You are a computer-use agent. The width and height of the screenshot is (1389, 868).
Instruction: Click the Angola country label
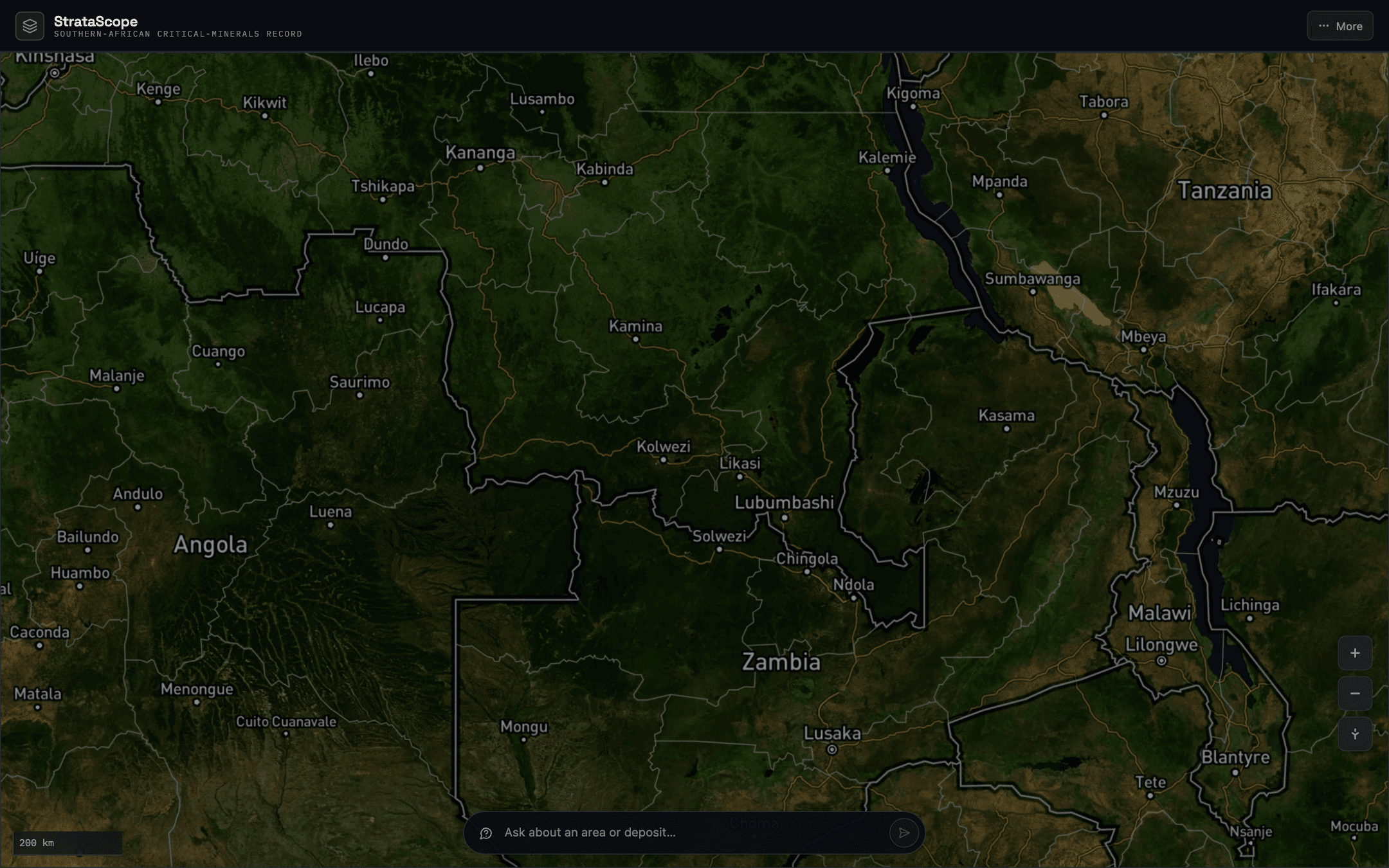point(210,545)
